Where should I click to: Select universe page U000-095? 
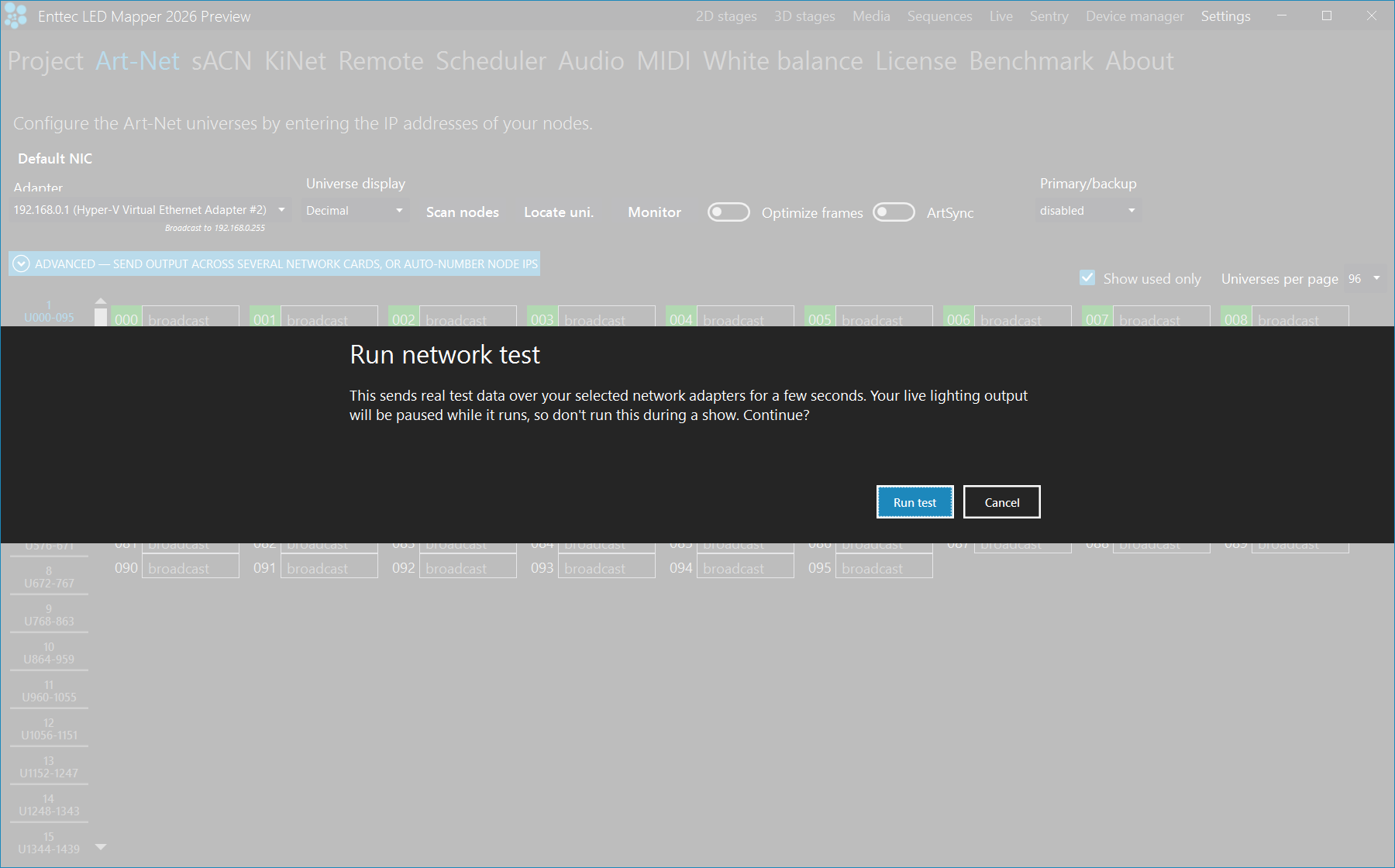point(49,312)
